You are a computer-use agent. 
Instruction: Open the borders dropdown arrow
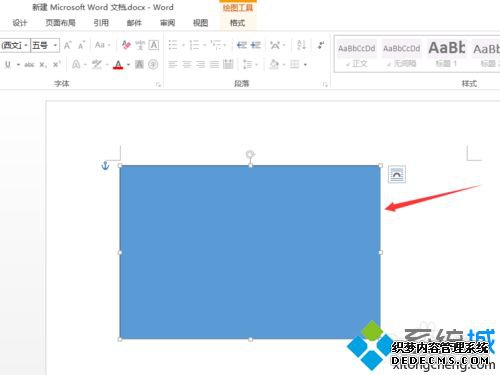(x=305, y=65)
